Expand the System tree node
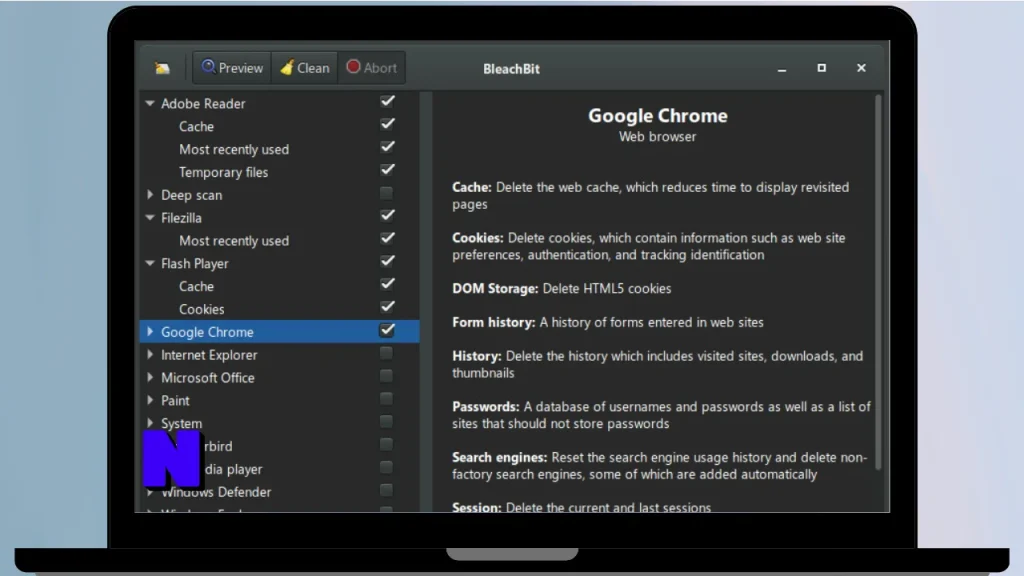Viewport: 1024px width, 576px height. pos(150,423)
